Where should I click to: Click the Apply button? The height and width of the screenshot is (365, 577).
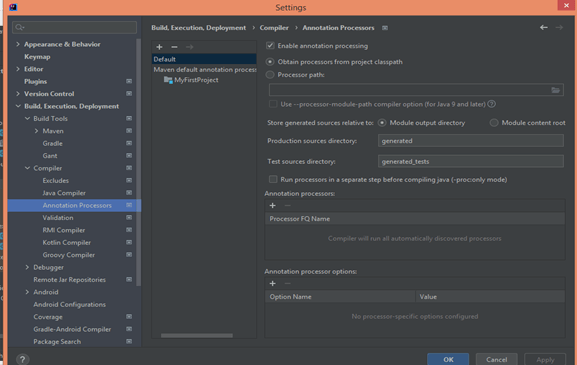pos(545,359)
